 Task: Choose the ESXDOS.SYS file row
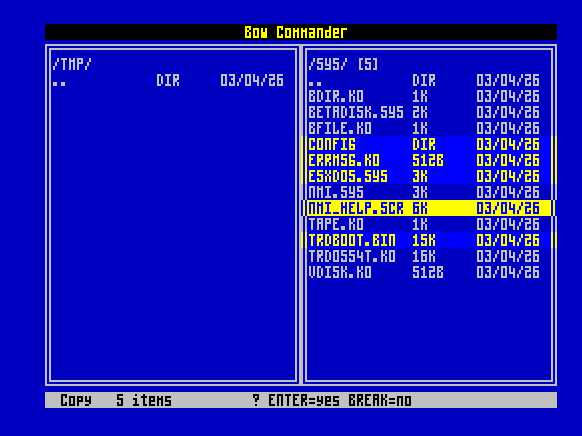(x=429, y=176)
